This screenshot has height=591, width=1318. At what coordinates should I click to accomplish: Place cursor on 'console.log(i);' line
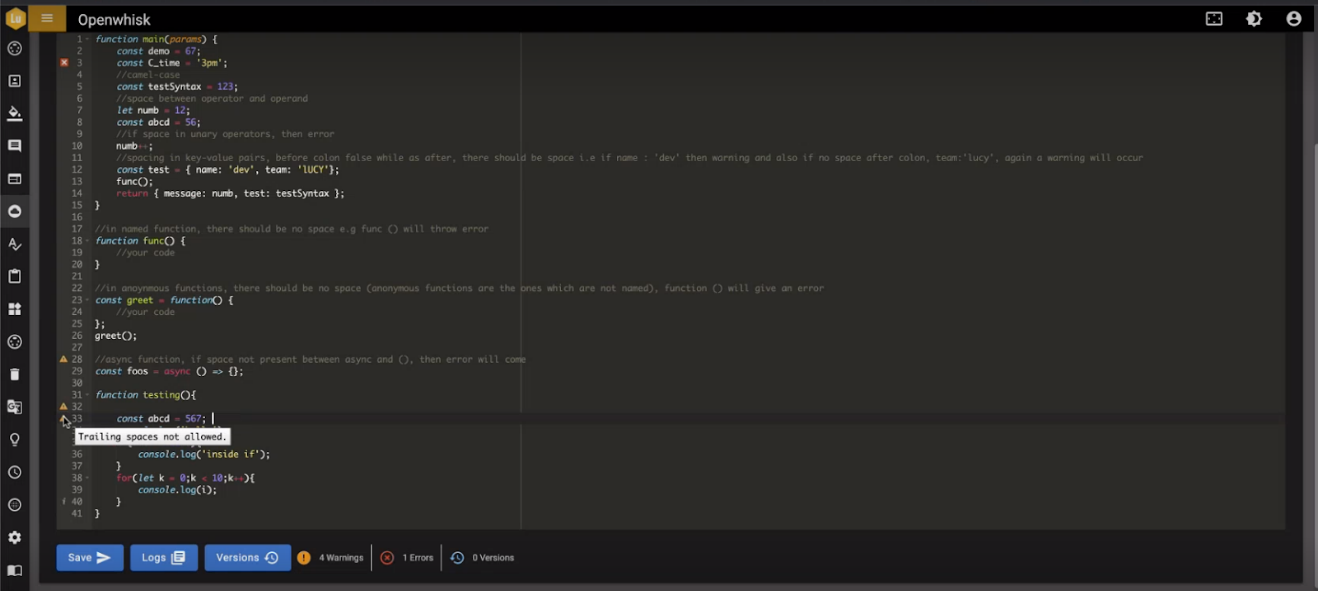[177, 490]
